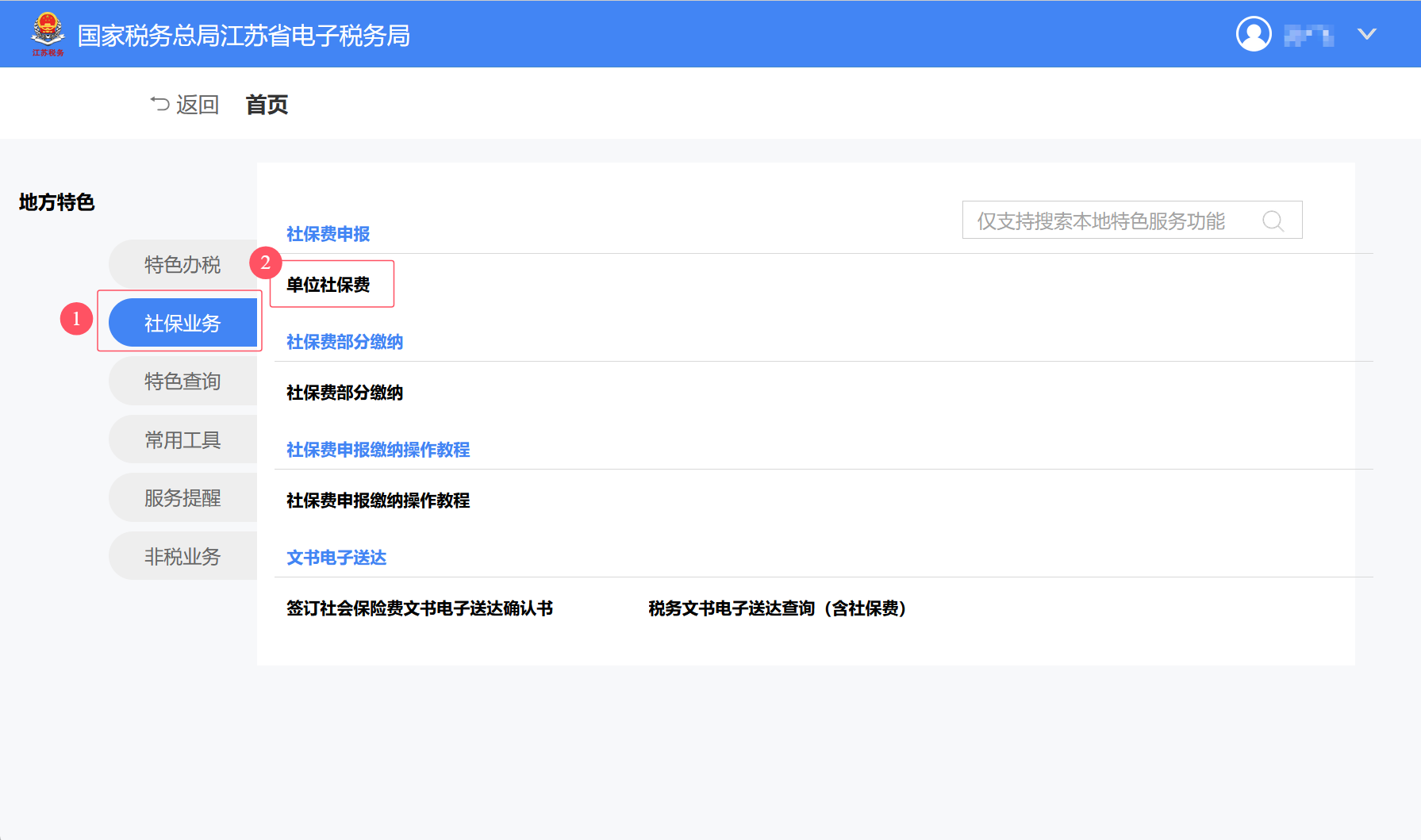The height and width of the screenshot is (840, 1421).
Task: Open the user profile avatar icon
Action: [1254, 33]
